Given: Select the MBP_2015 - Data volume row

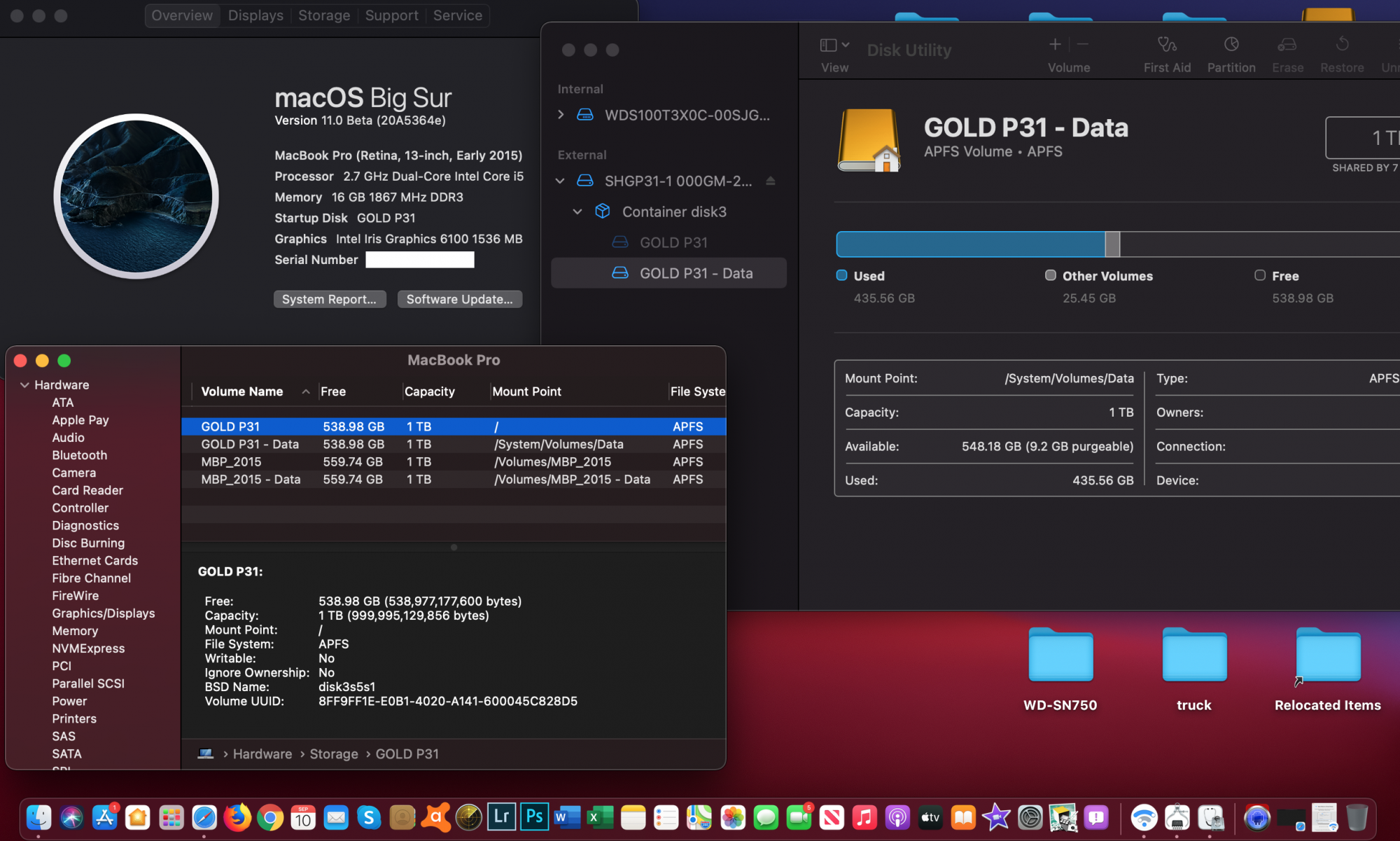Looking at the screenshot, I should click(x=251, y=480).
